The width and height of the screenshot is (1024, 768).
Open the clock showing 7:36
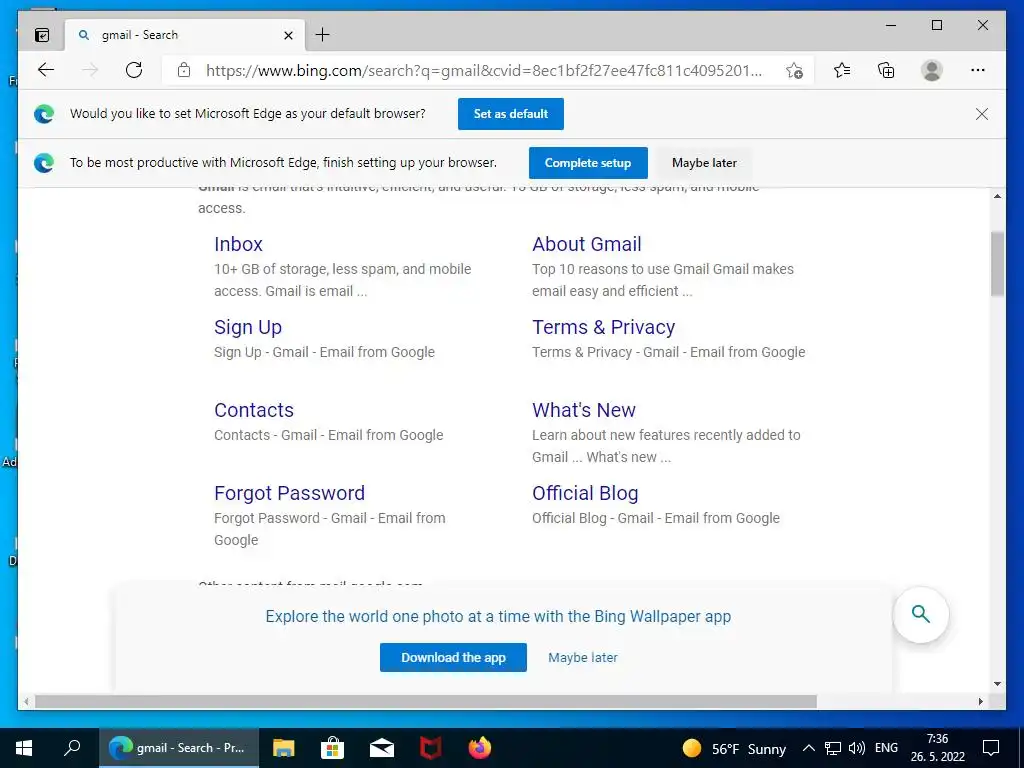point(938,748)
